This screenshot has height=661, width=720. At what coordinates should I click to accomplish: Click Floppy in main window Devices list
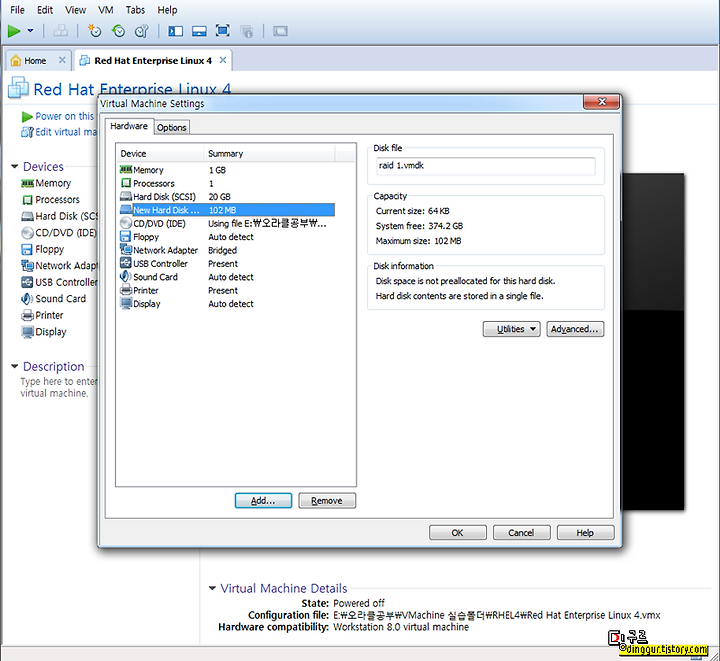pos(43,249)
